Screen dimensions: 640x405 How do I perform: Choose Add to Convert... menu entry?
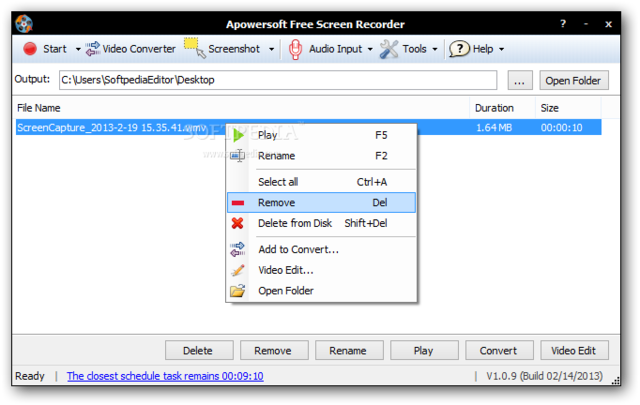pos(322,249)
